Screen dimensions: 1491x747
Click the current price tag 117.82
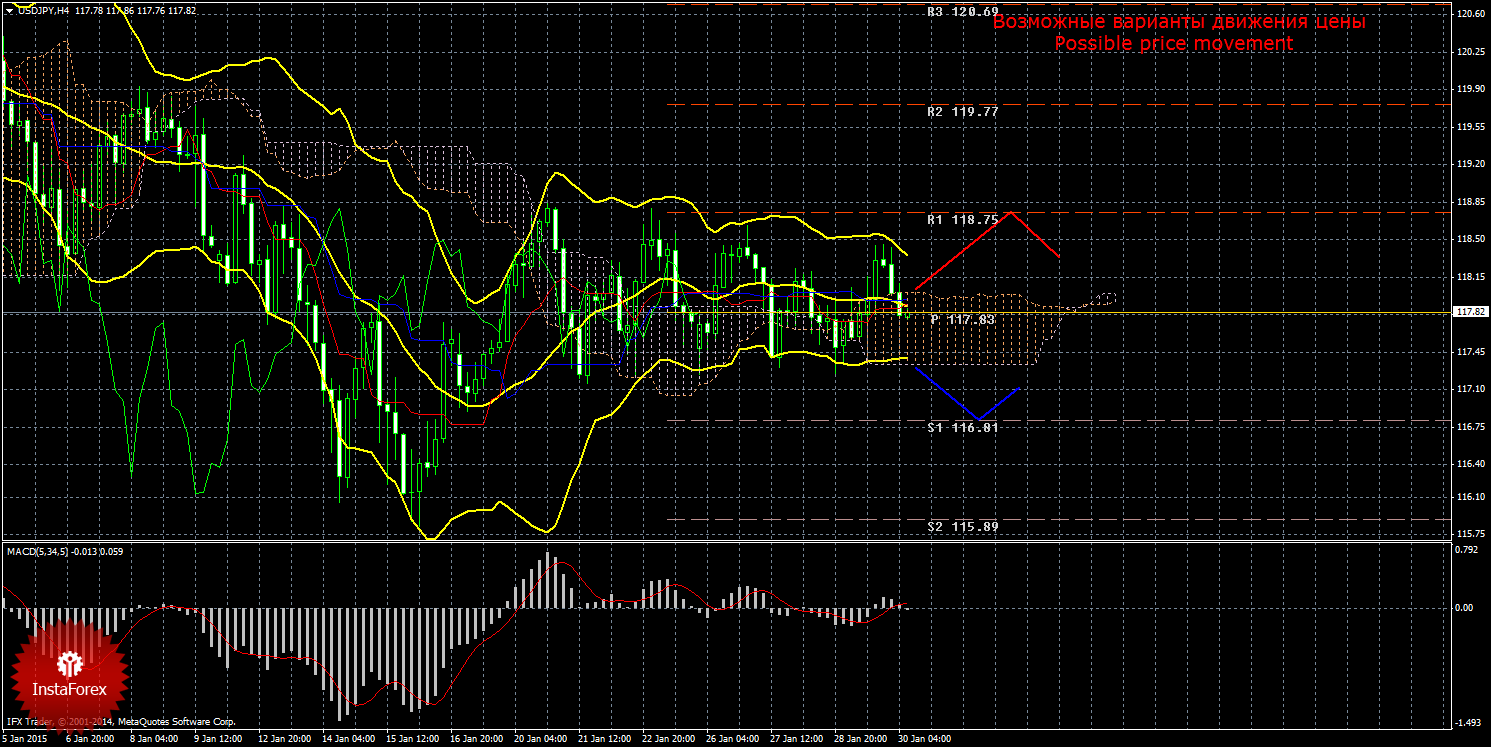click(x=1469, y=312)
